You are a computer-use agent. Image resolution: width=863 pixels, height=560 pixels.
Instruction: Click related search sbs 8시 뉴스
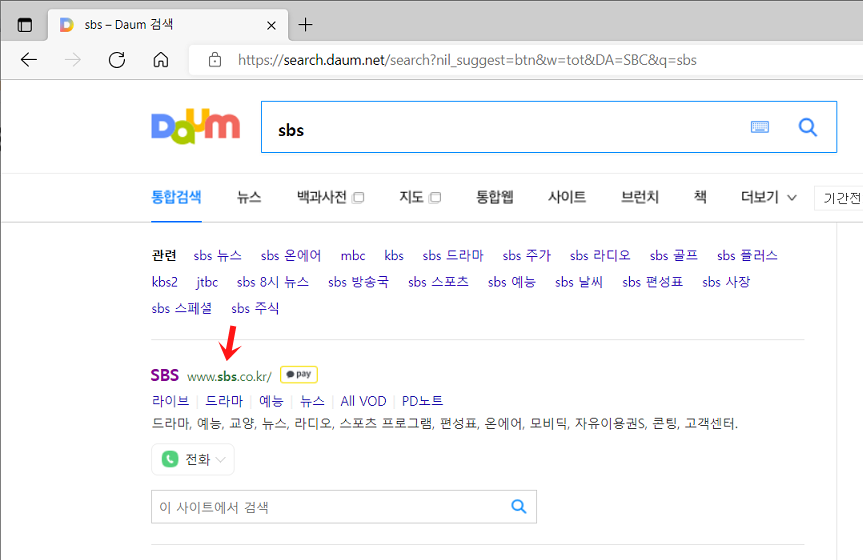point(273,282)
